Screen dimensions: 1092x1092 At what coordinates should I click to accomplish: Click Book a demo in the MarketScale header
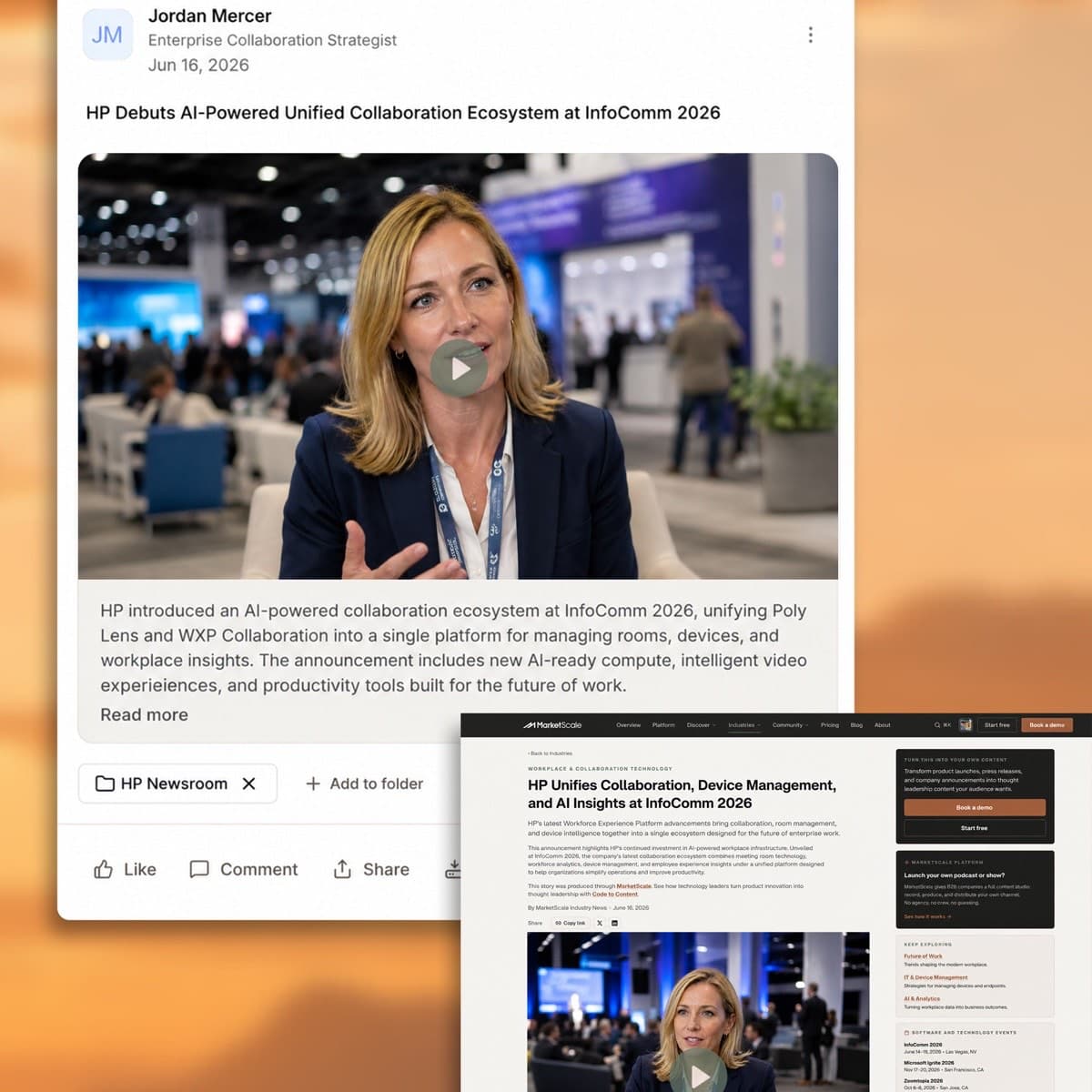pos(1047,725)
